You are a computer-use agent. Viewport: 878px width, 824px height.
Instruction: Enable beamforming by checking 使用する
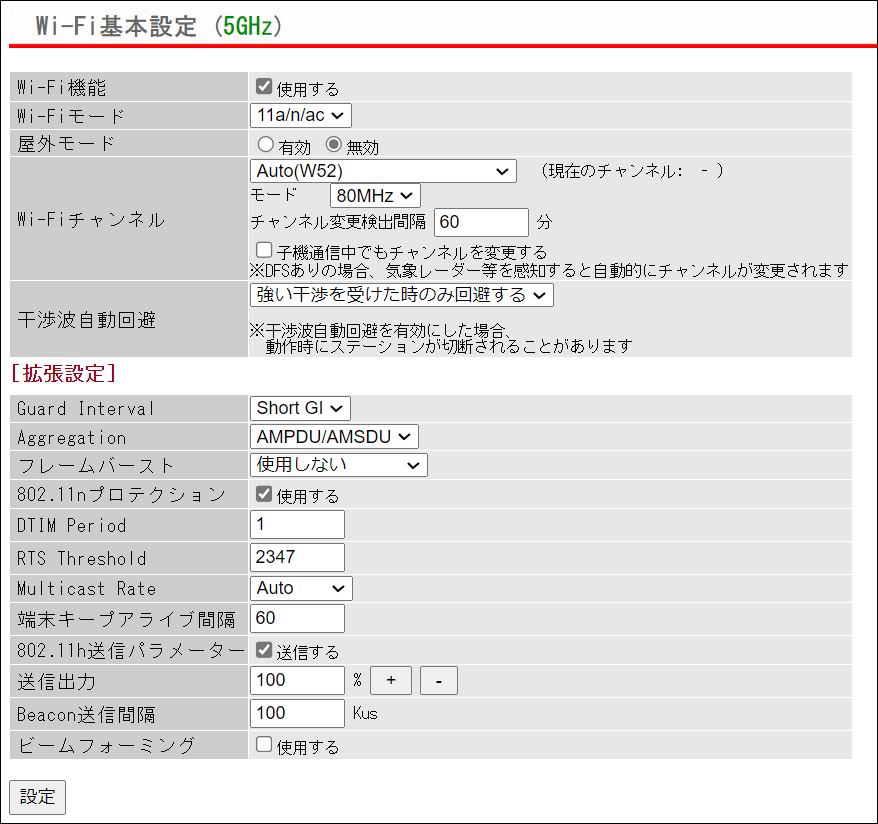(263, 743)
